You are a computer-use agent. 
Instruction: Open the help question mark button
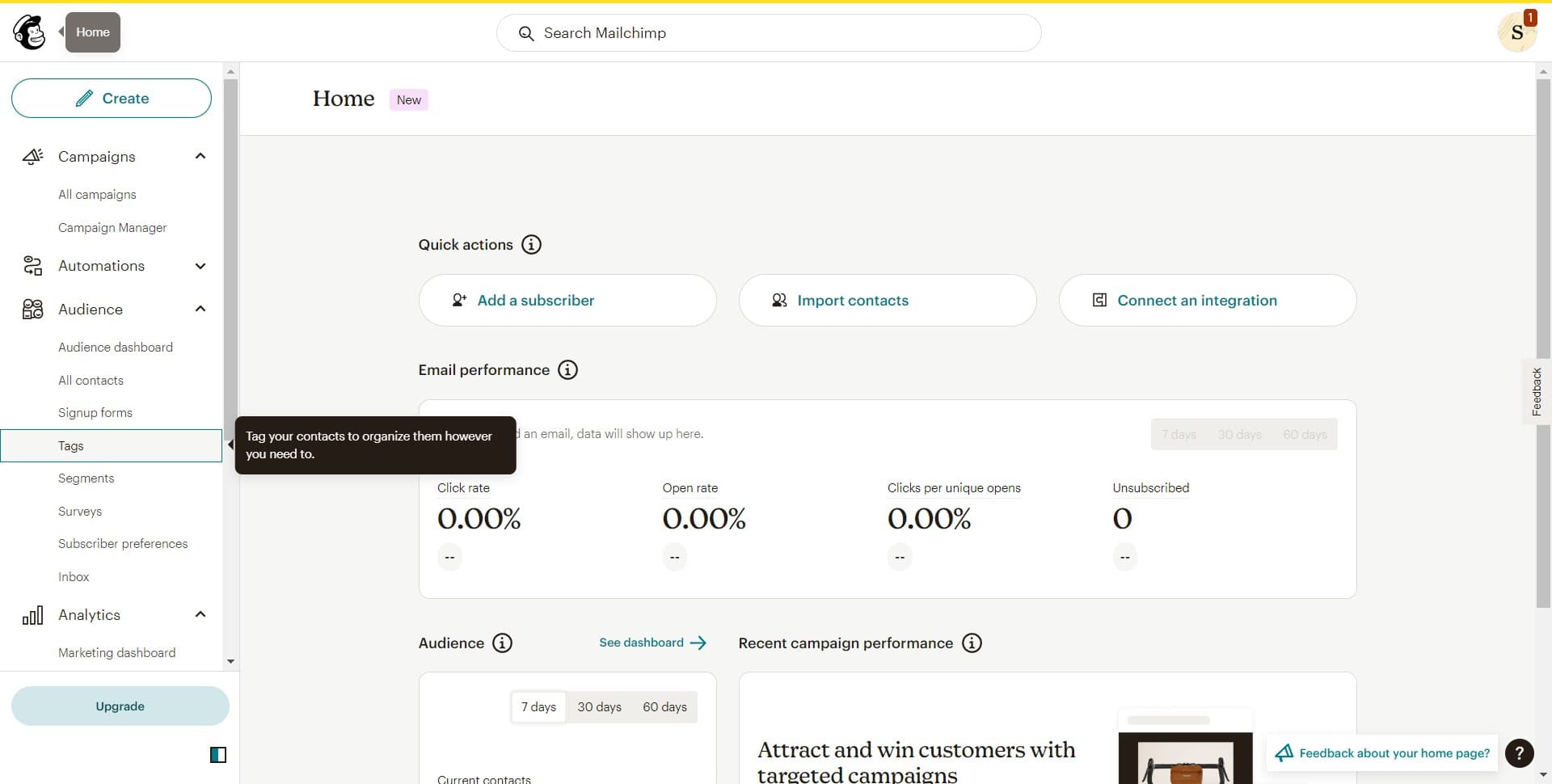(1520, 752)
